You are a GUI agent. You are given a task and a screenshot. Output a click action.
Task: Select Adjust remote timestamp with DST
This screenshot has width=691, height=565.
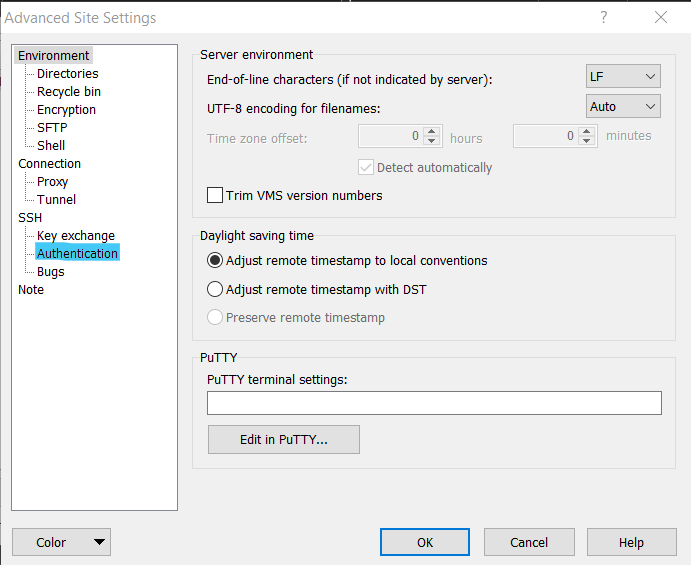coord(215,290)
